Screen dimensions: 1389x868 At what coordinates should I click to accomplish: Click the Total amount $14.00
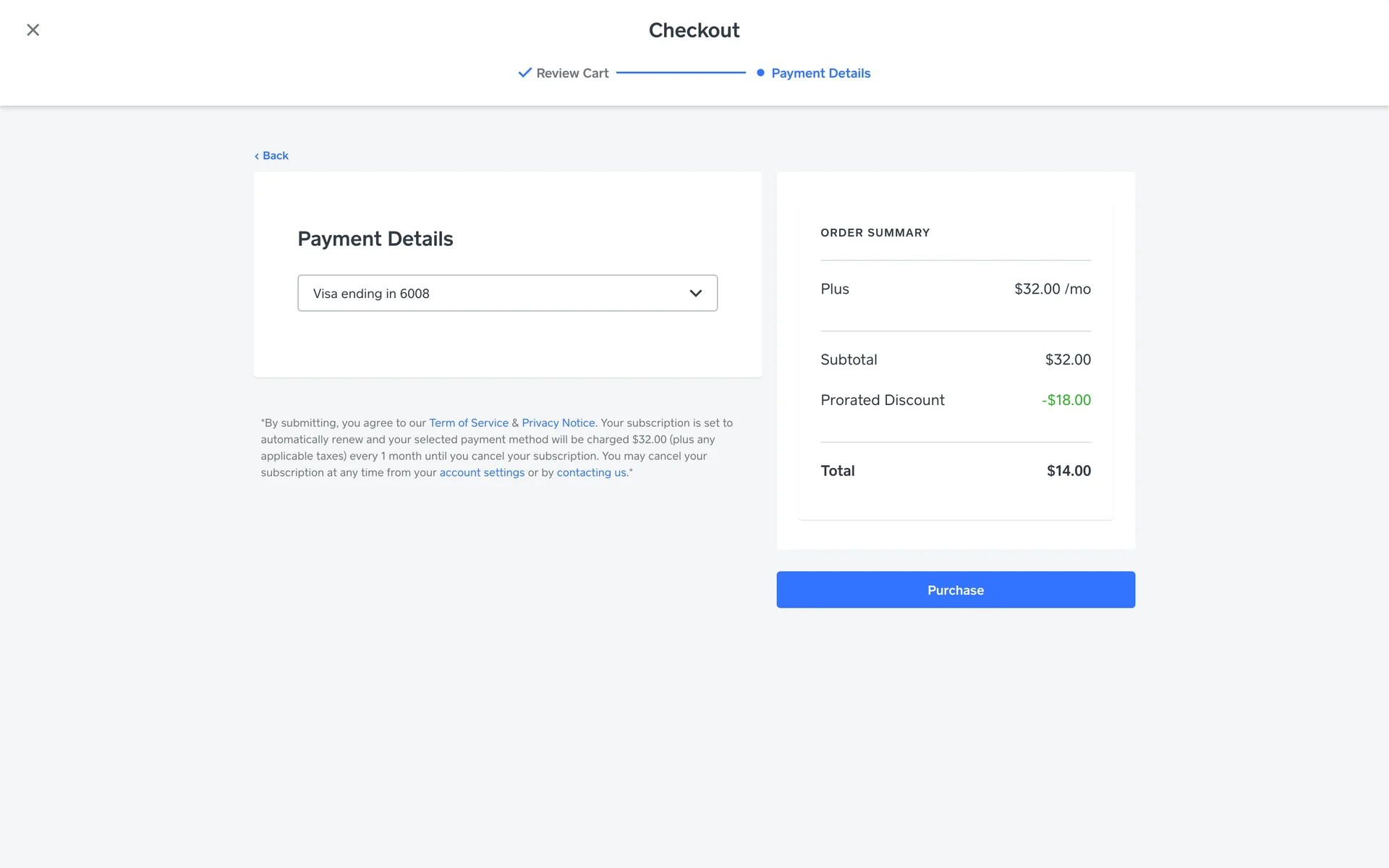coord(1069,471)
